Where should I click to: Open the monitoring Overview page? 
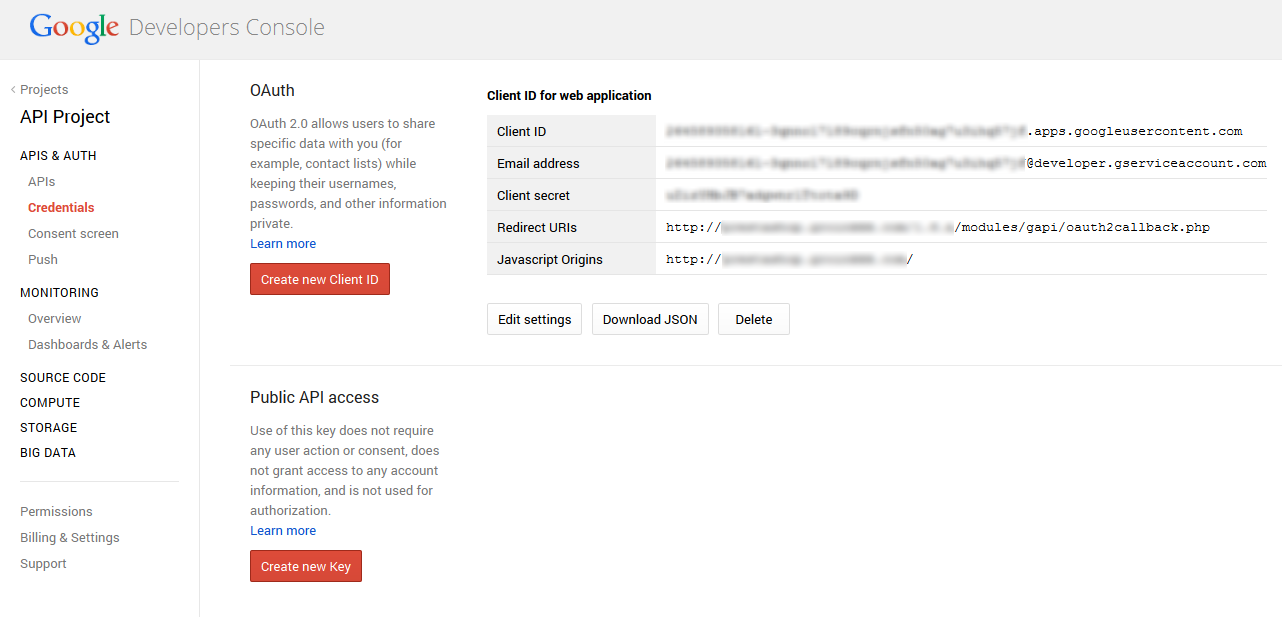click(55, 319)
